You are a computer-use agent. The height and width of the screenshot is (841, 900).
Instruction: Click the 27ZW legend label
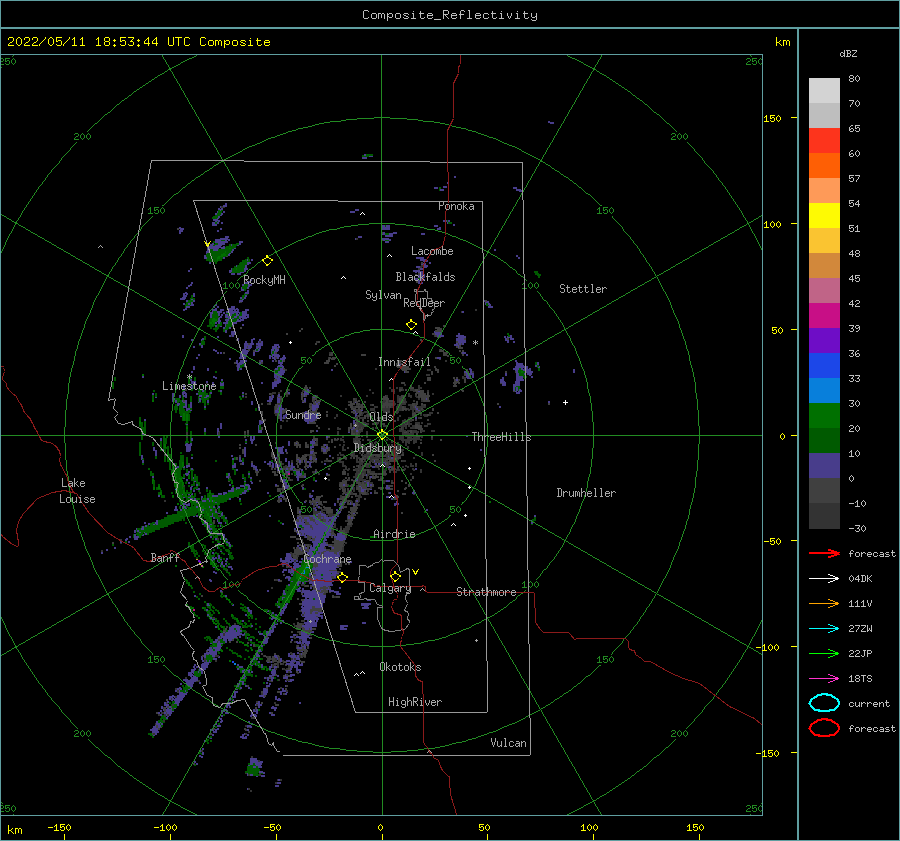tap(860, 629)
